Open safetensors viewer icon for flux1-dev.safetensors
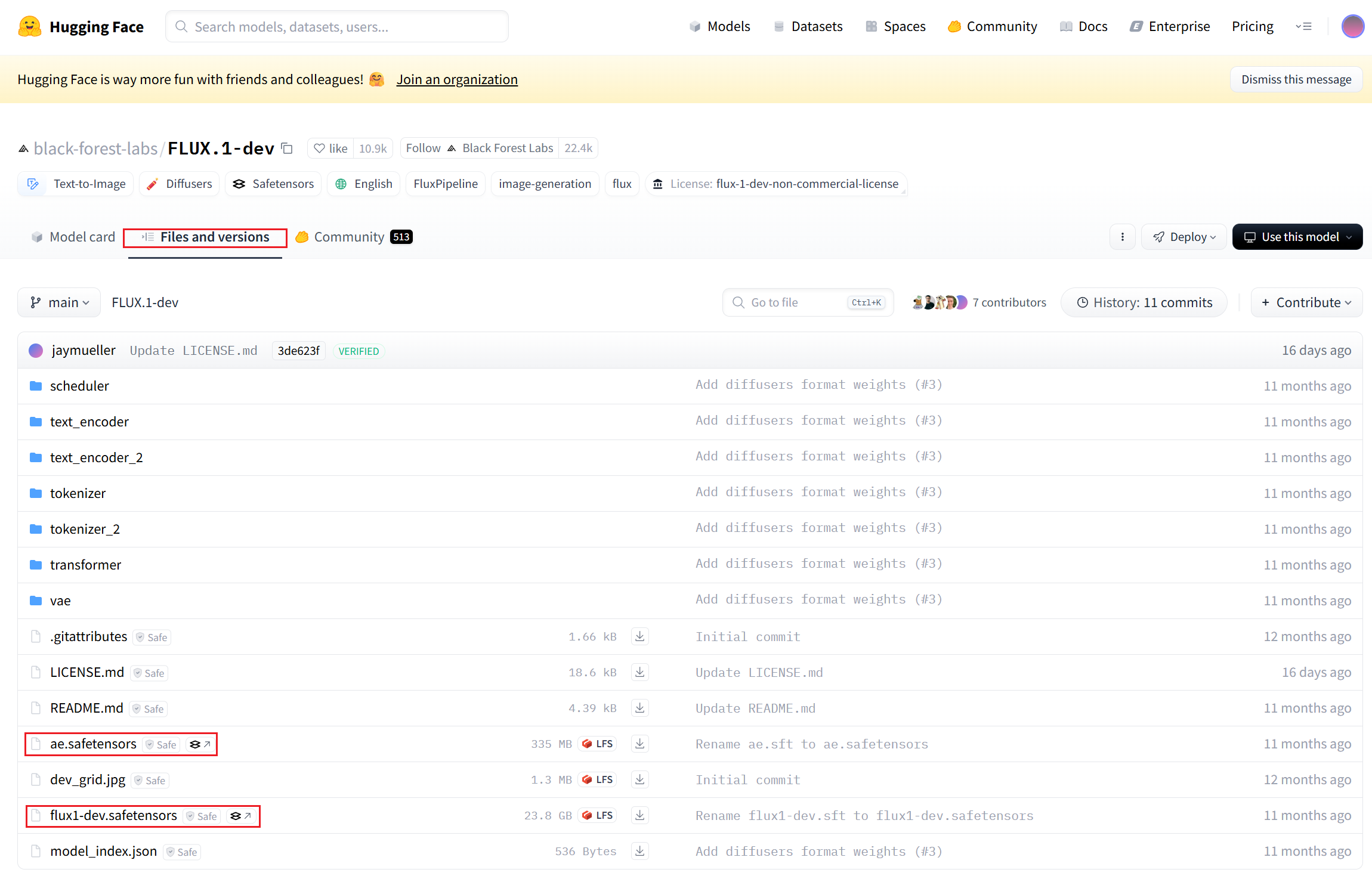This screenshot has height=885, width=1372. pyautogui.click(x=240, y=816)
